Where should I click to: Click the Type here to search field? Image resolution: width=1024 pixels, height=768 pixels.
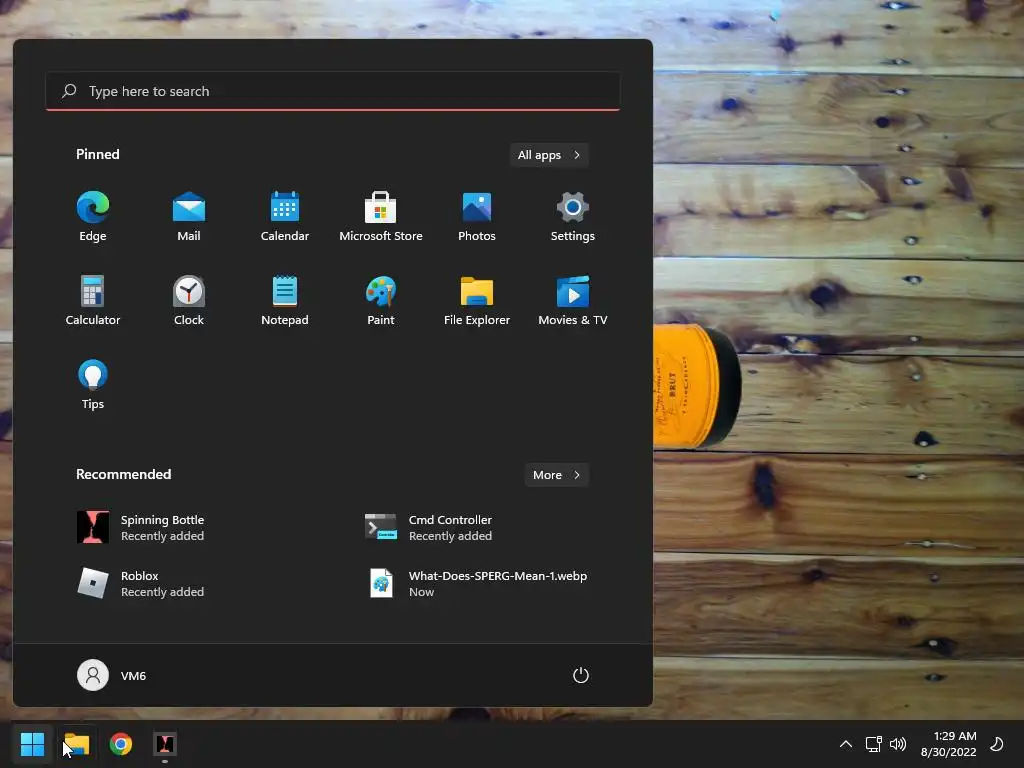tap(333, 91)
